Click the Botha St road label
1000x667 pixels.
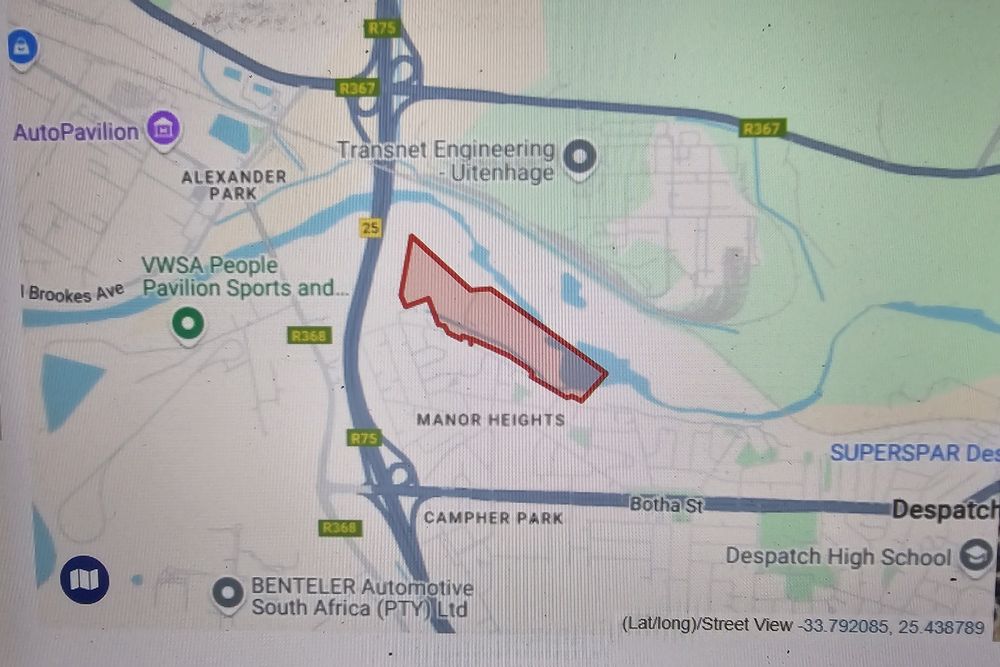pyautogui.click(x=666, y=505)
